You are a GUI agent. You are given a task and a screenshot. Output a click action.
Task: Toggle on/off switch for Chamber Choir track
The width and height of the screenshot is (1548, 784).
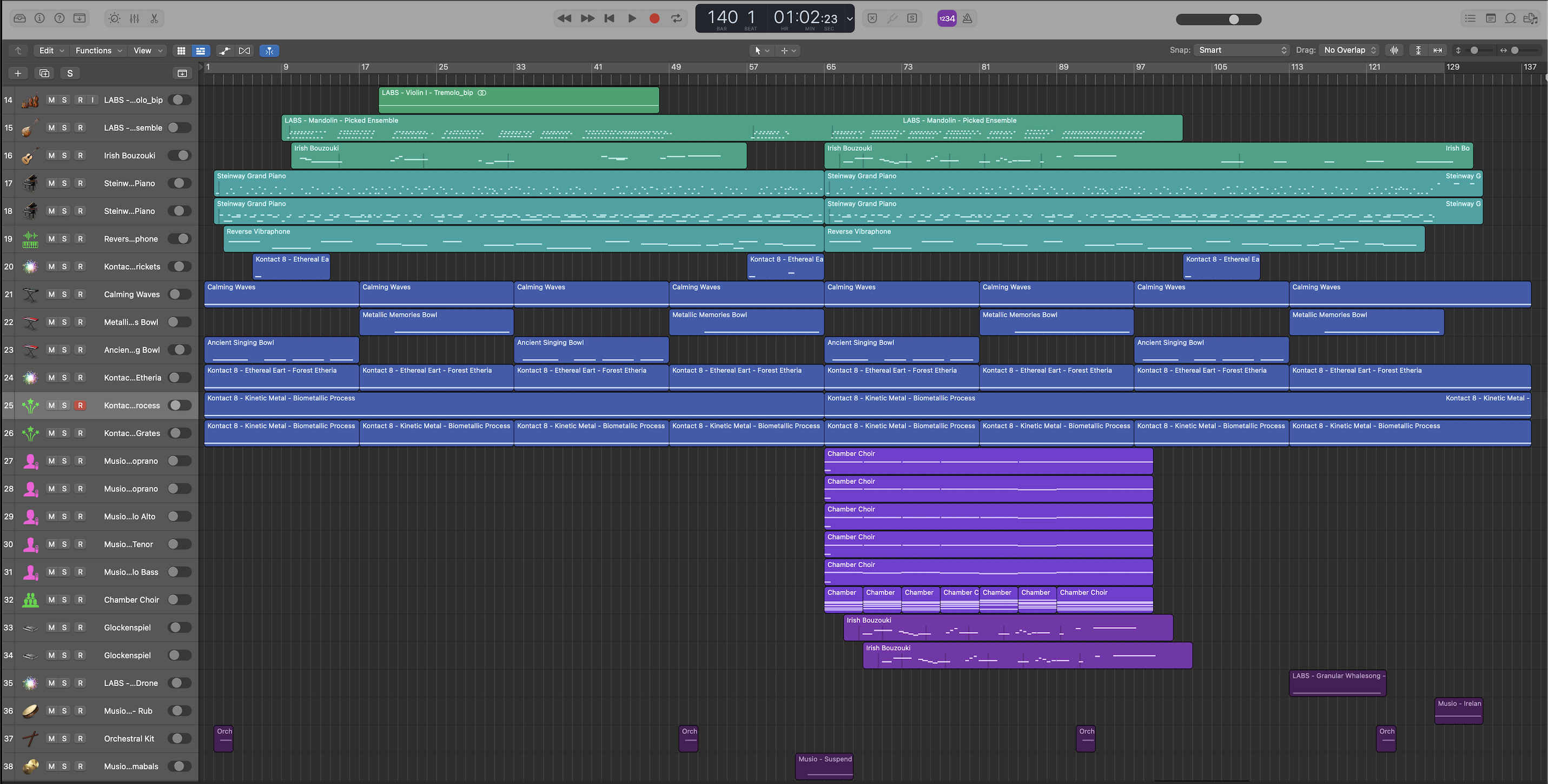click(180, 600)
